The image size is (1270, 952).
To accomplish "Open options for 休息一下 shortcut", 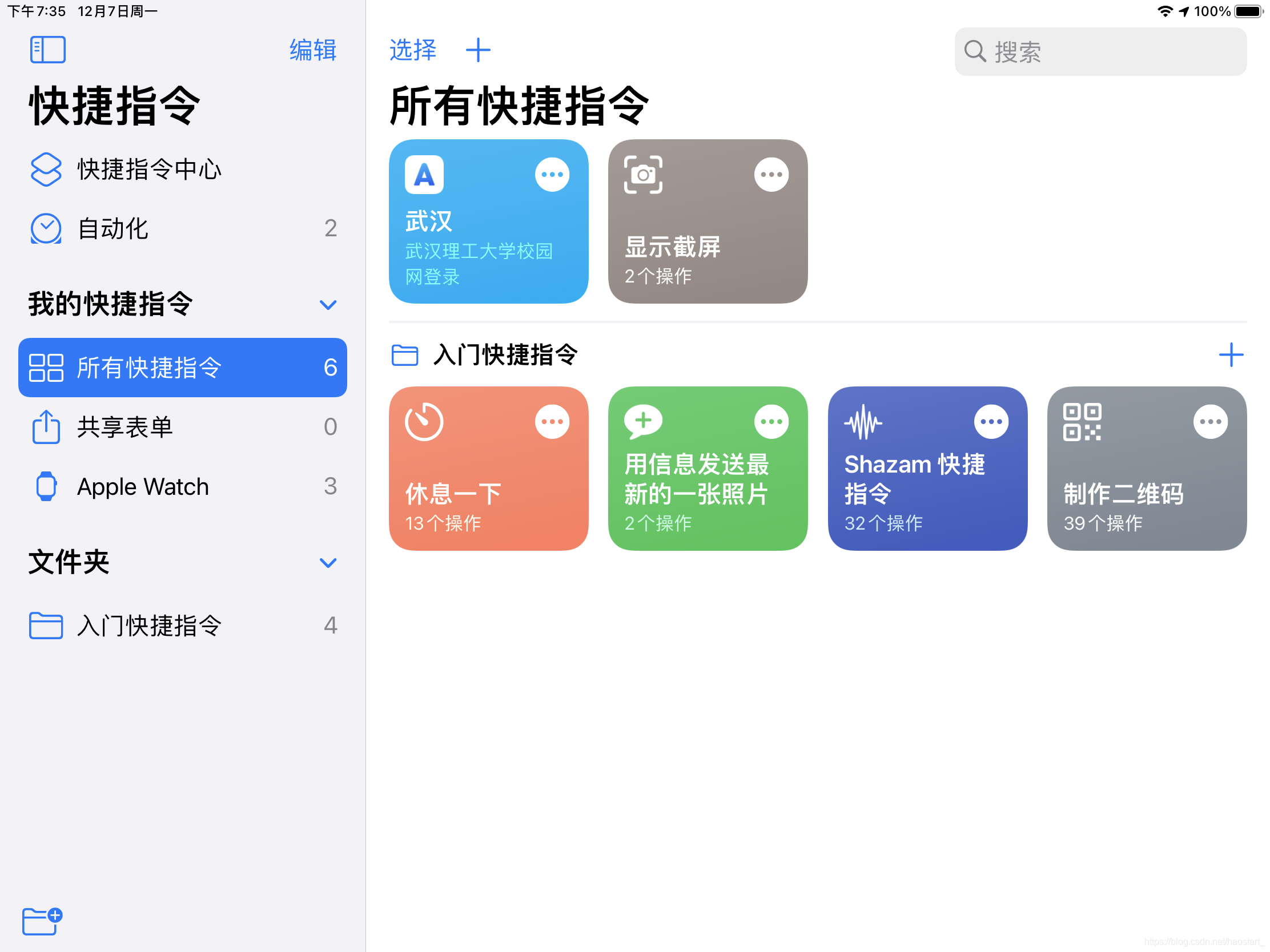I will click(x=552, y=422).
